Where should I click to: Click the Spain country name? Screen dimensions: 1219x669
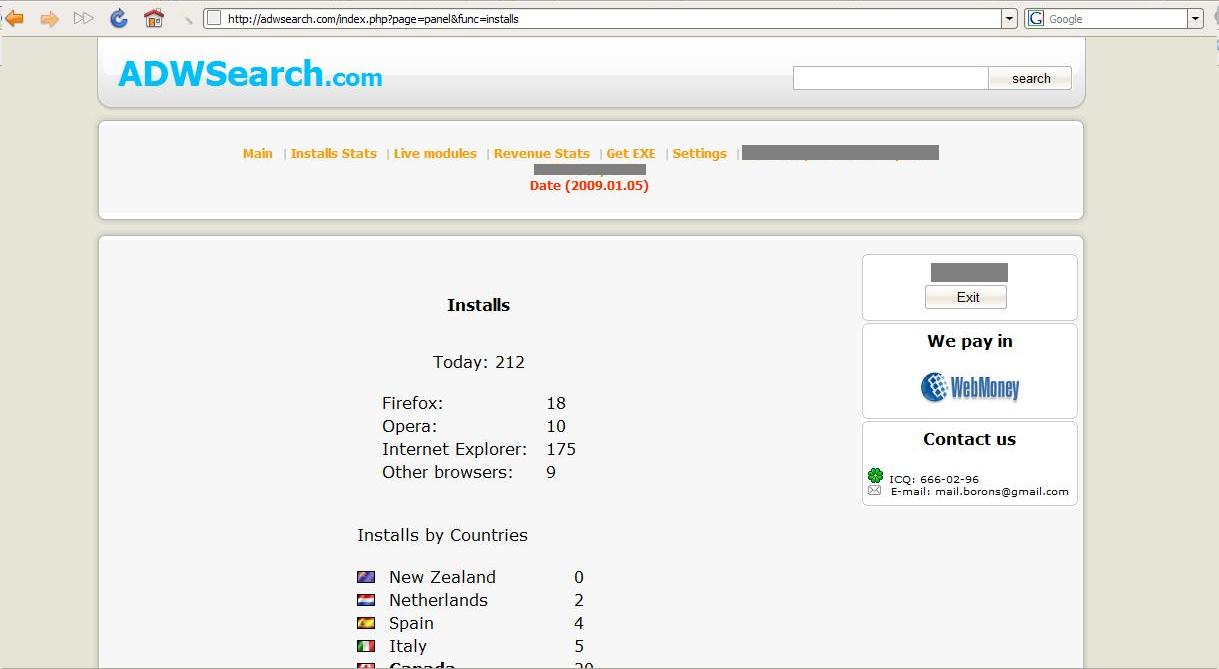click(x=411, y=623)
